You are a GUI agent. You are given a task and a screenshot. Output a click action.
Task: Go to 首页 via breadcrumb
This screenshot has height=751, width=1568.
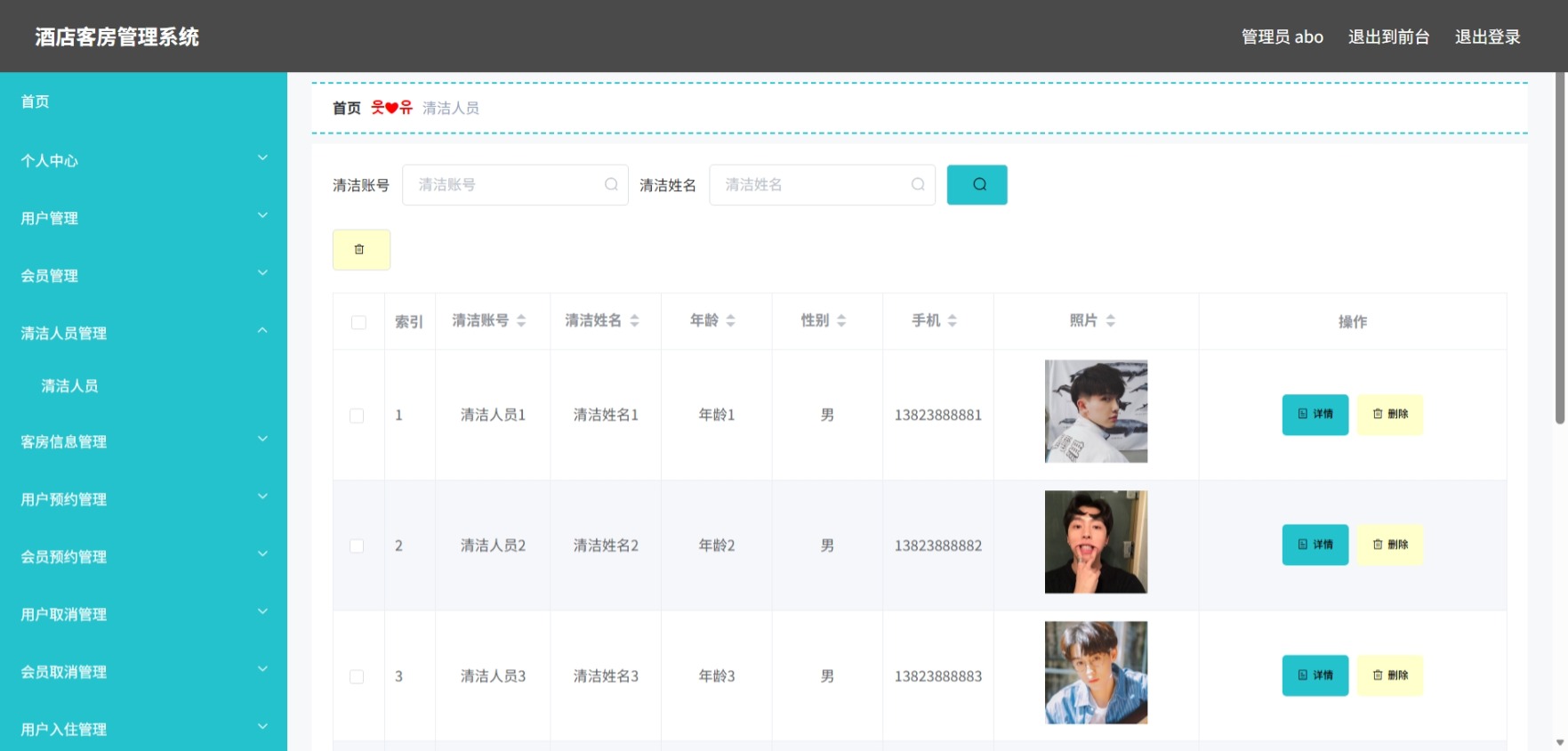click(x=347, y=108)
